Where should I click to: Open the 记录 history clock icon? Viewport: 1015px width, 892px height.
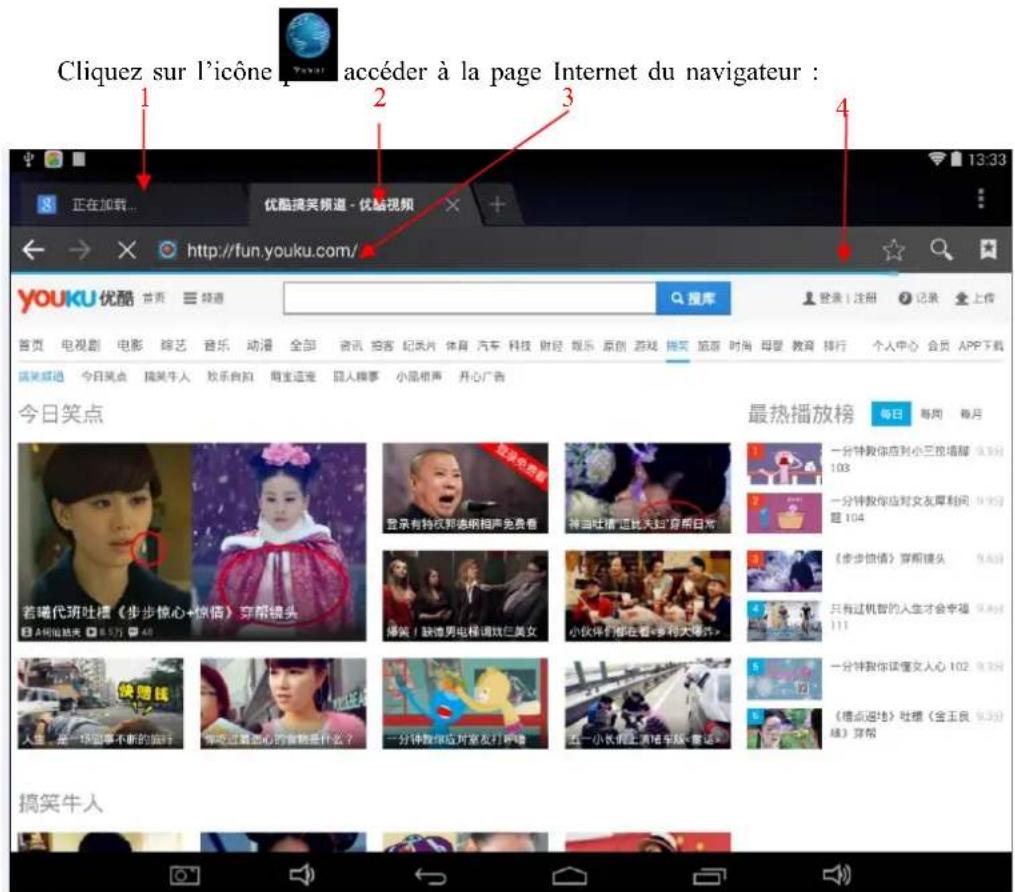point(918,298)
